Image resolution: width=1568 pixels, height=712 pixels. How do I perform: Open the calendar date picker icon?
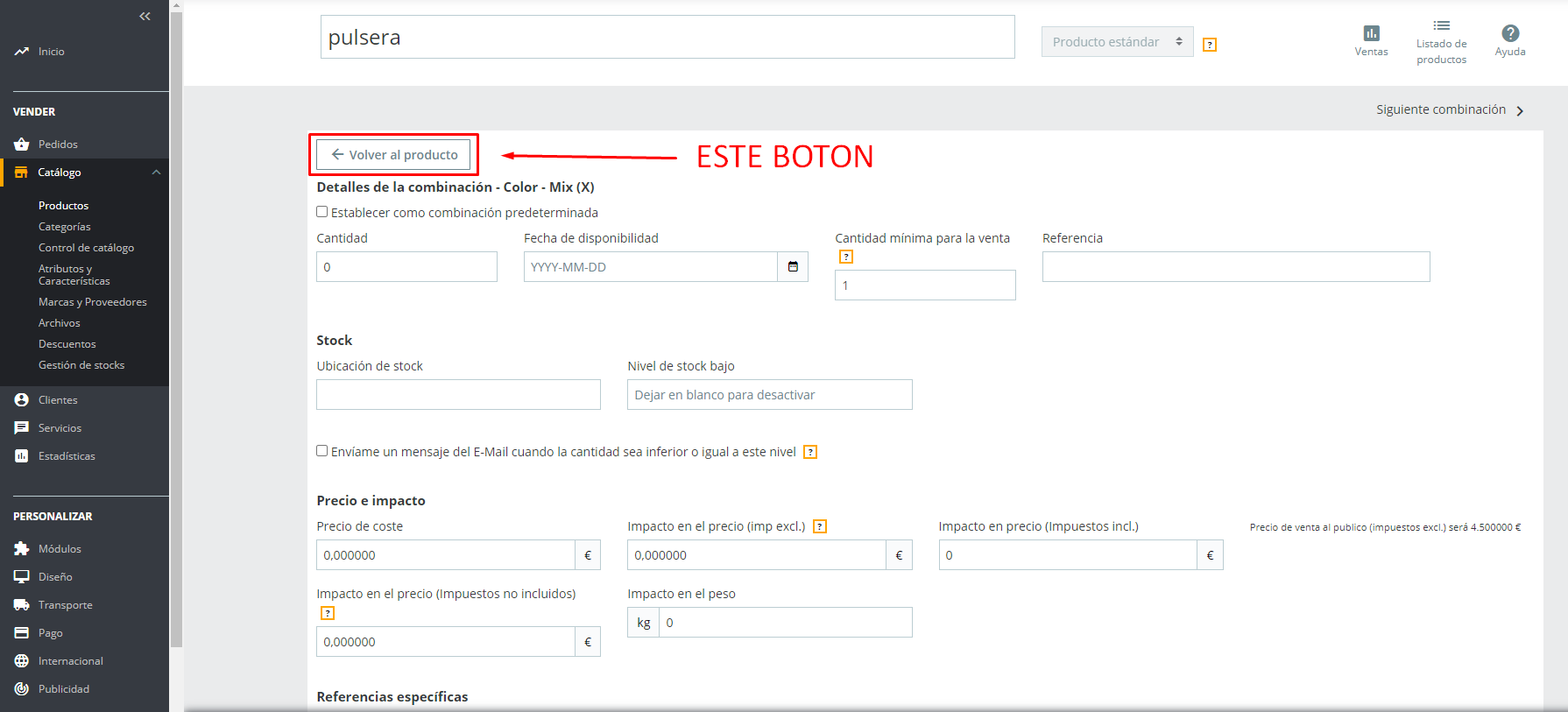[793, 267]
